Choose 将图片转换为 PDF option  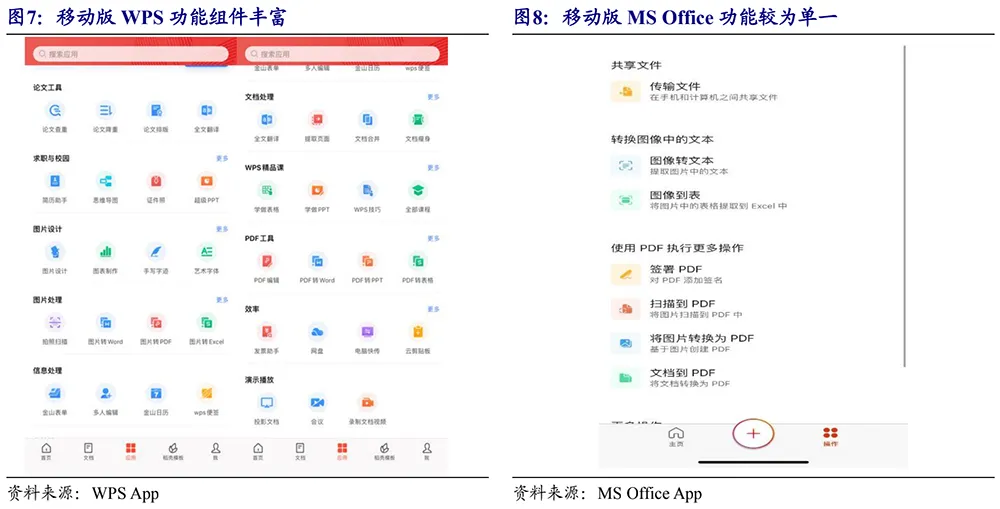coord(682,343)
